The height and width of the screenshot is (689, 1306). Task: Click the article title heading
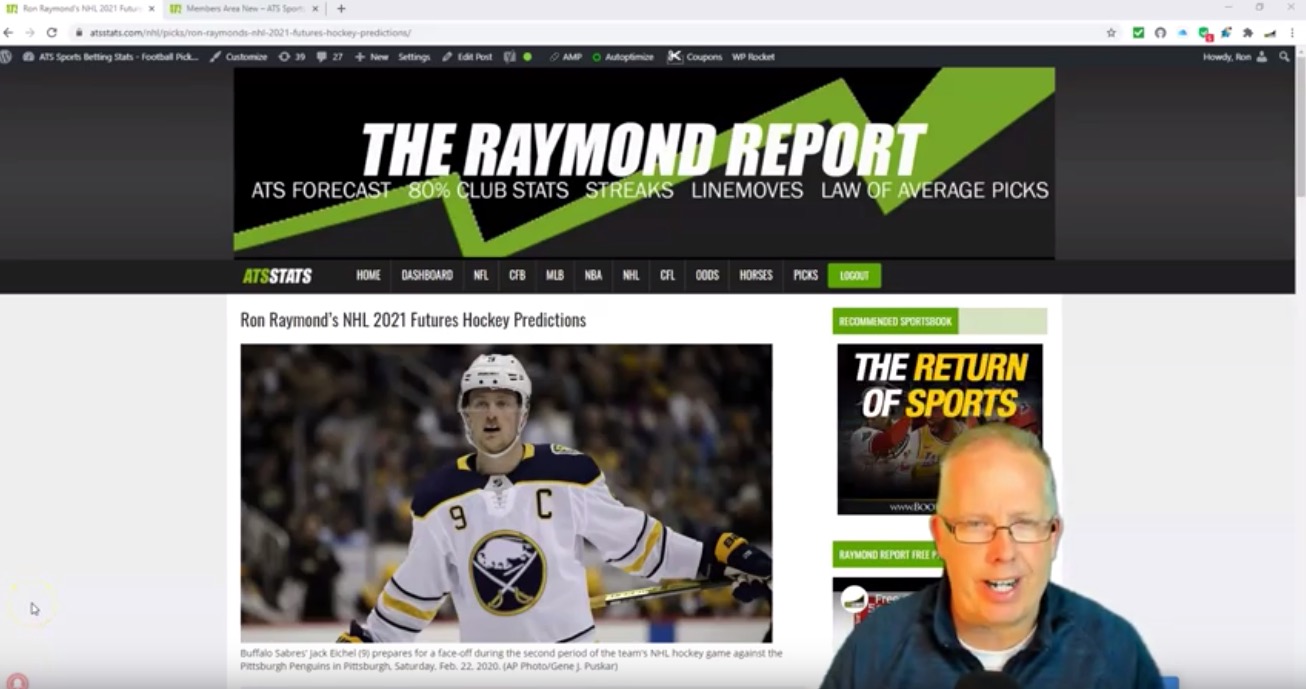413,320
